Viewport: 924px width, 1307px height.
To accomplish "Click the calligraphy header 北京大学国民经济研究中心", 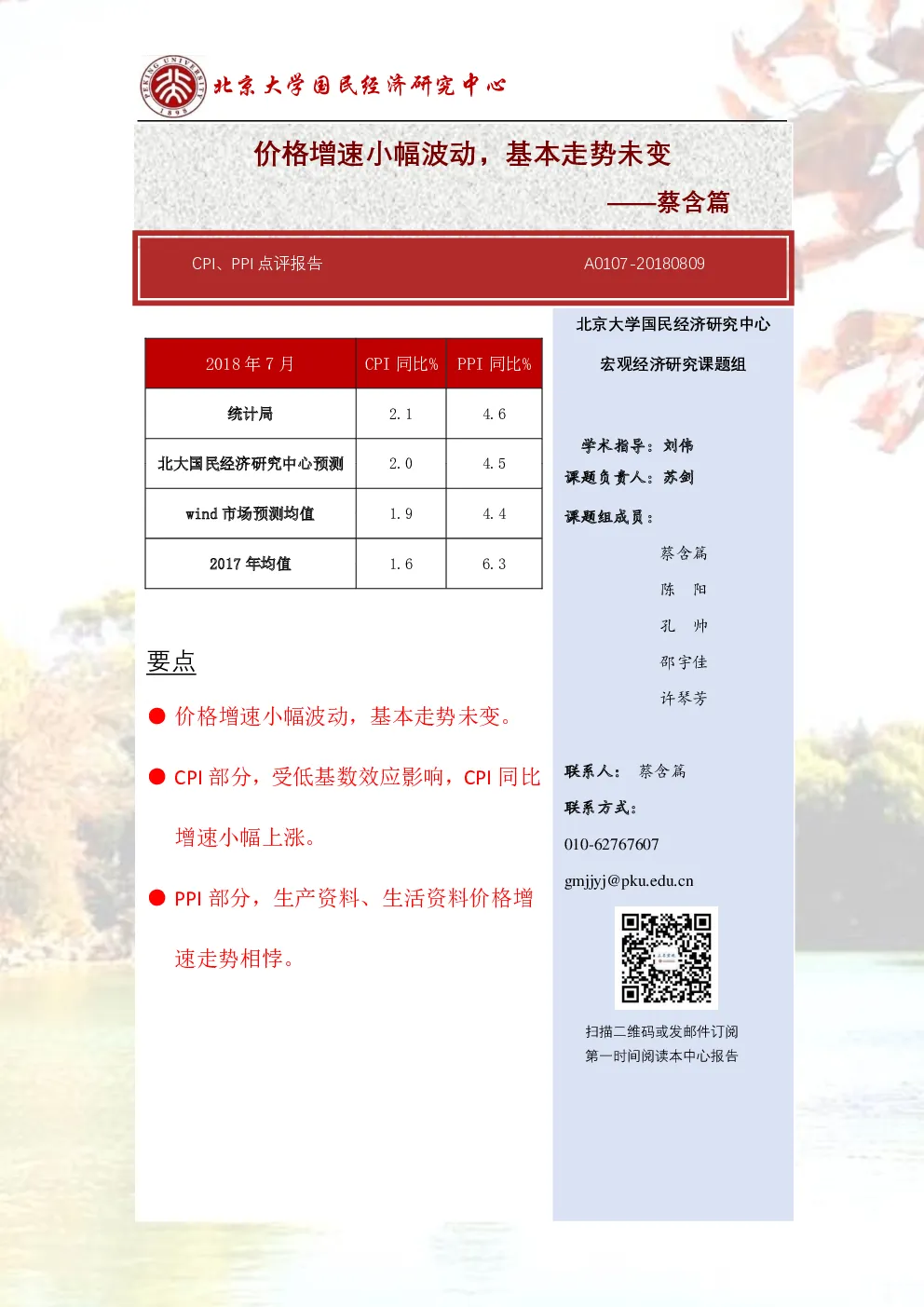I will (360, 86).
